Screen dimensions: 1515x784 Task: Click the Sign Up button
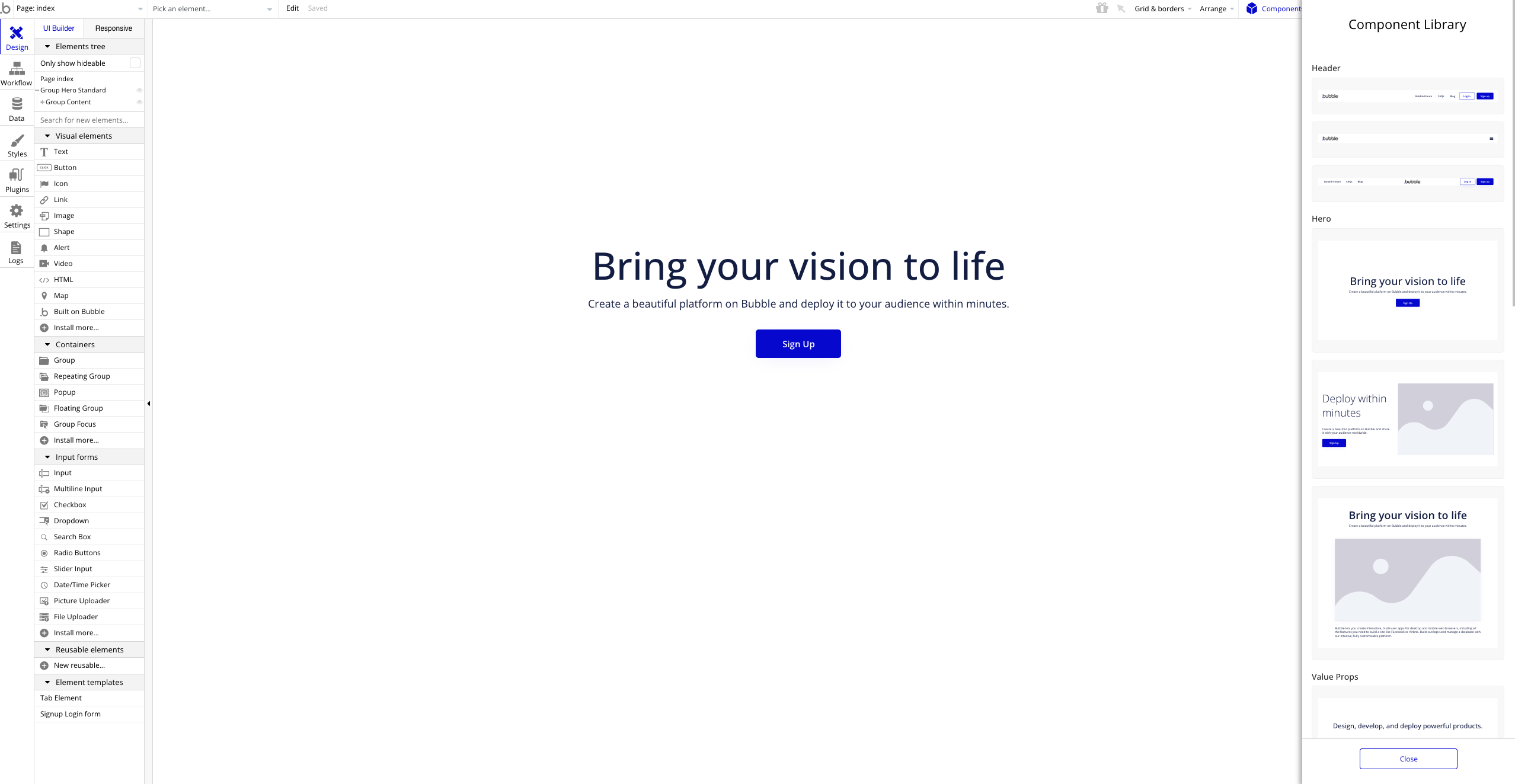click(x=798, y=343)
